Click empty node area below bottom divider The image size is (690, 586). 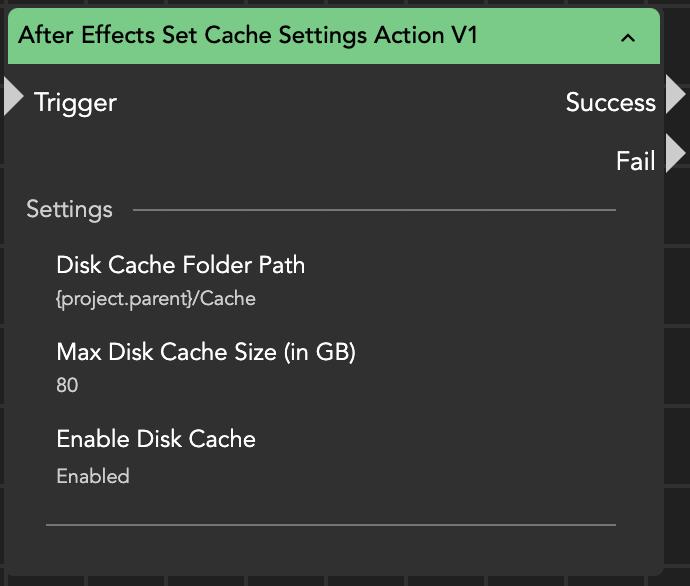(x=330, y=550)
